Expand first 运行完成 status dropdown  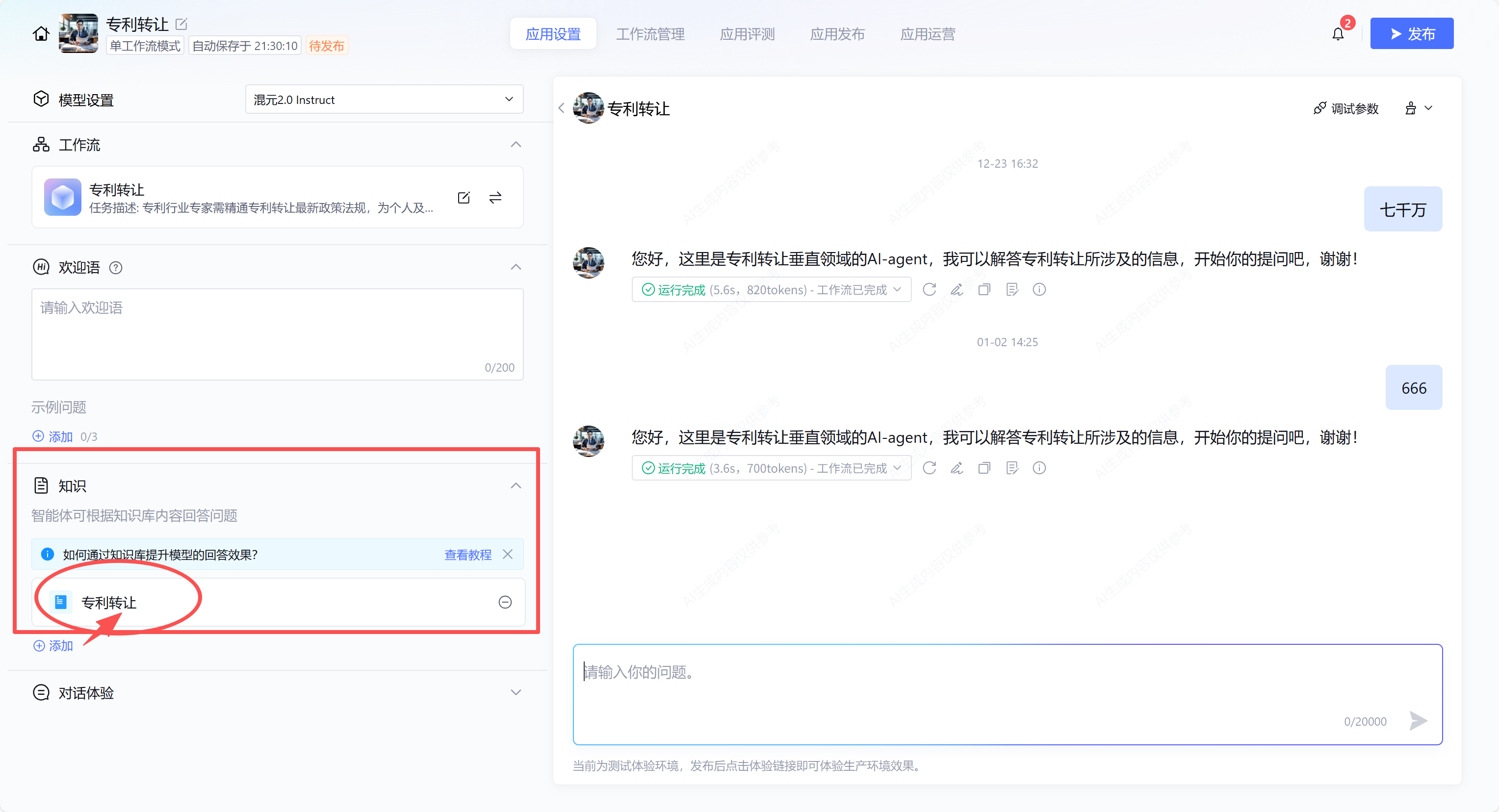897,290
